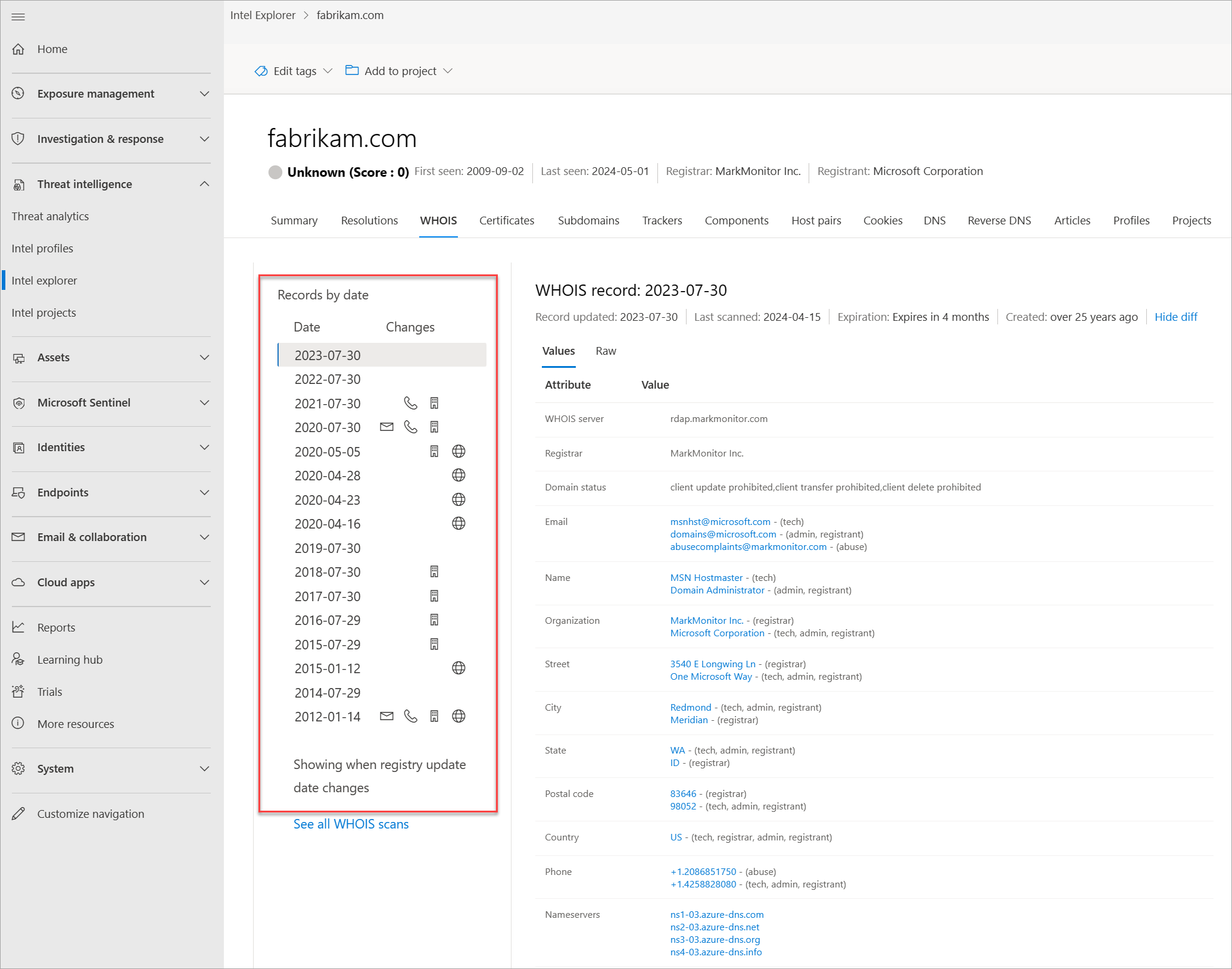The height and width of the screenshot is (969, 1232).
Task: Open the Subdomains tab
Action: [x=588, y=220]
